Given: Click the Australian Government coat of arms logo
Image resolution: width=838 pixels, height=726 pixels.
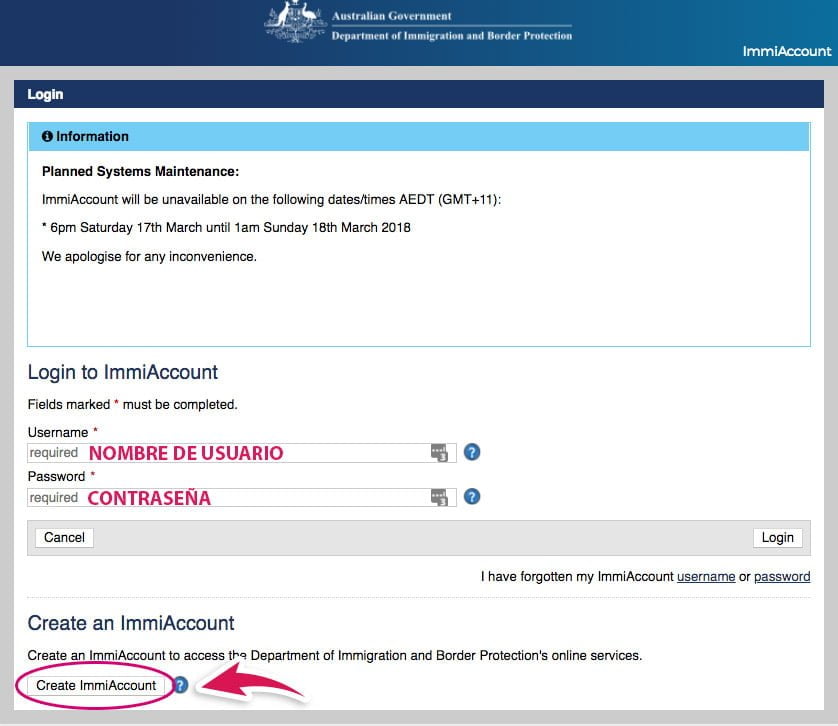Looking at the screenshot, I should [295, 22].
